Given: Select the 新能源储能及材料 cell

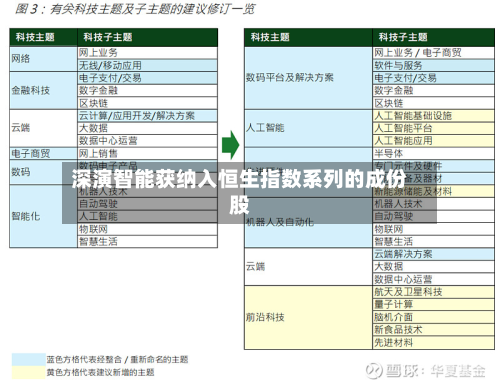Looking at the screenshot, I should 433,191.
